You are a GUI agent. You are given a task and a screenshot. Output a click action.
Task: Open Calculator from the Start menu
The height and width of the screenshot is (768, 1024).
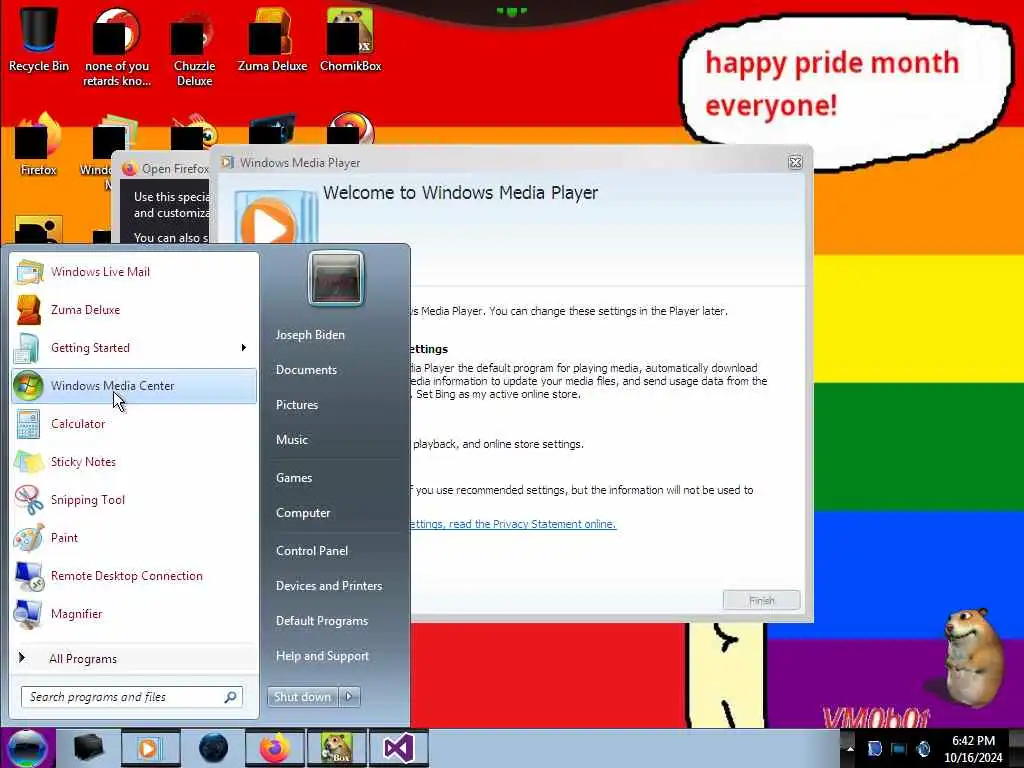pos(134,424)
